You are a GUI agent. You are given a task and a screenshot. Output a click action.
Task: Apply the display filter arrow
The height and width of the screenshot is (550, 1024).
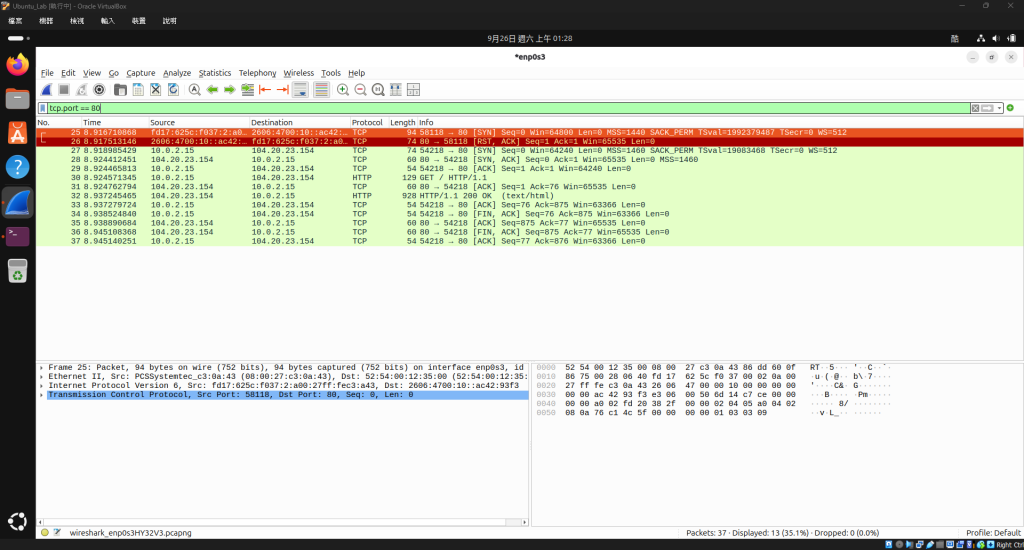pyautogui.click(x=987, y=108)
